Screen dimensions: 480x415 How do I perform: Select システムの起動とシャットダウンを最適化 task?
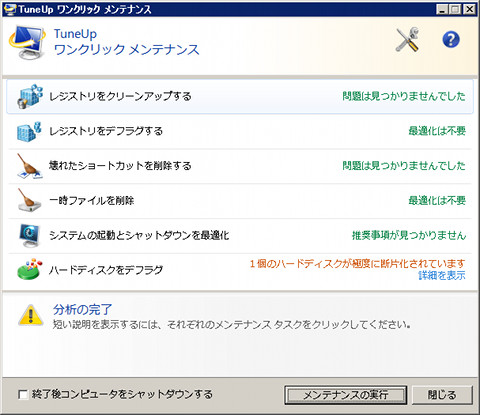pyautogui.click(x=240, y=236)
